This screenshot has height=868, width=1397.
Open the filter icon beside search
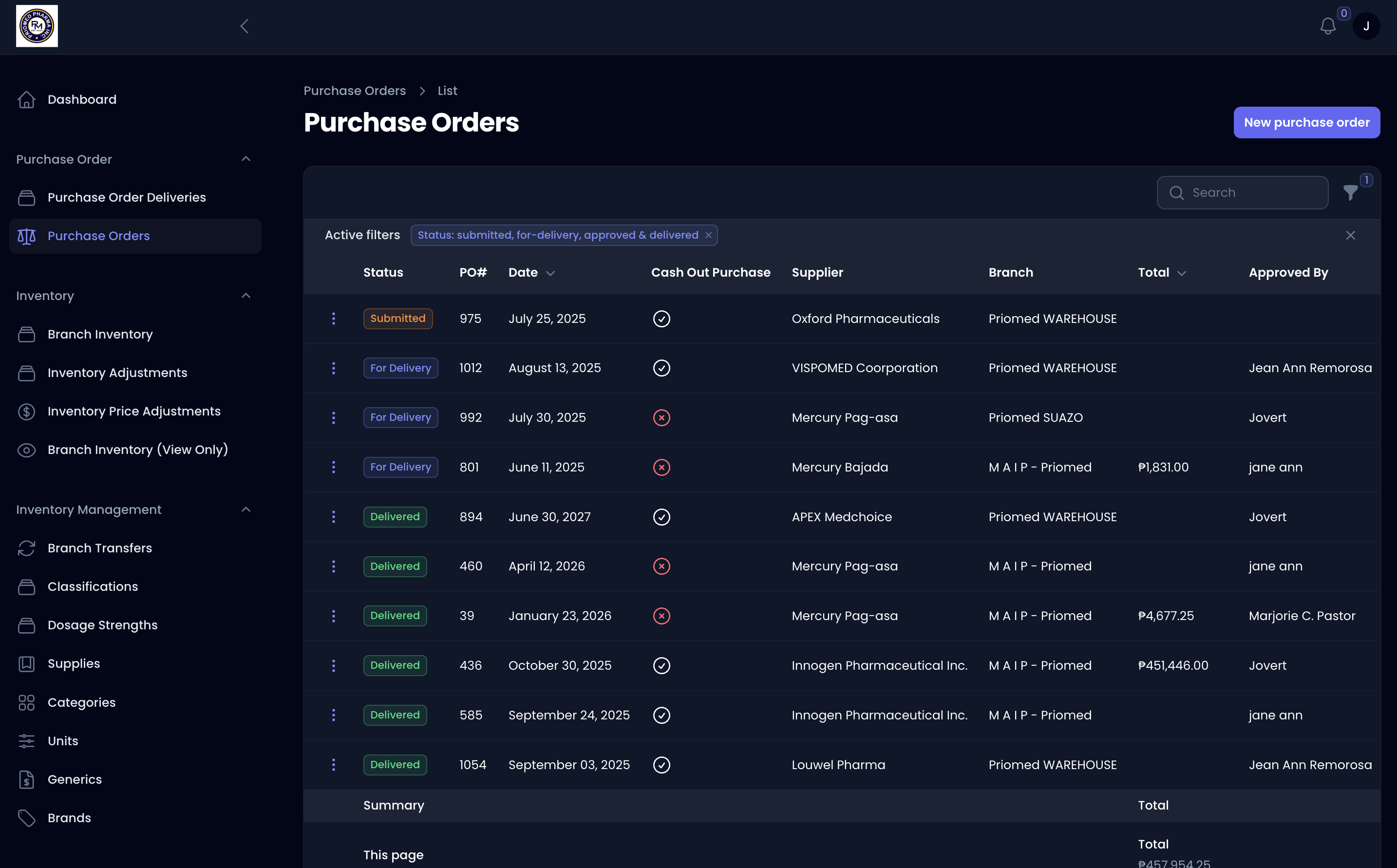click(1350, 192)
